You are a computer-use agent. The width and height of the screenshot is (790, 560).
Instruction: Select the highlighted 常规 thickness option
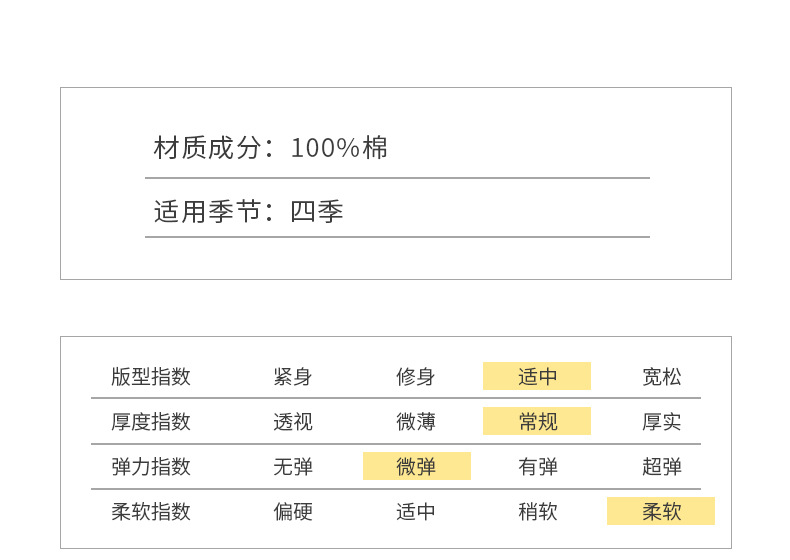pyautogui.click(x=537, y=422)
